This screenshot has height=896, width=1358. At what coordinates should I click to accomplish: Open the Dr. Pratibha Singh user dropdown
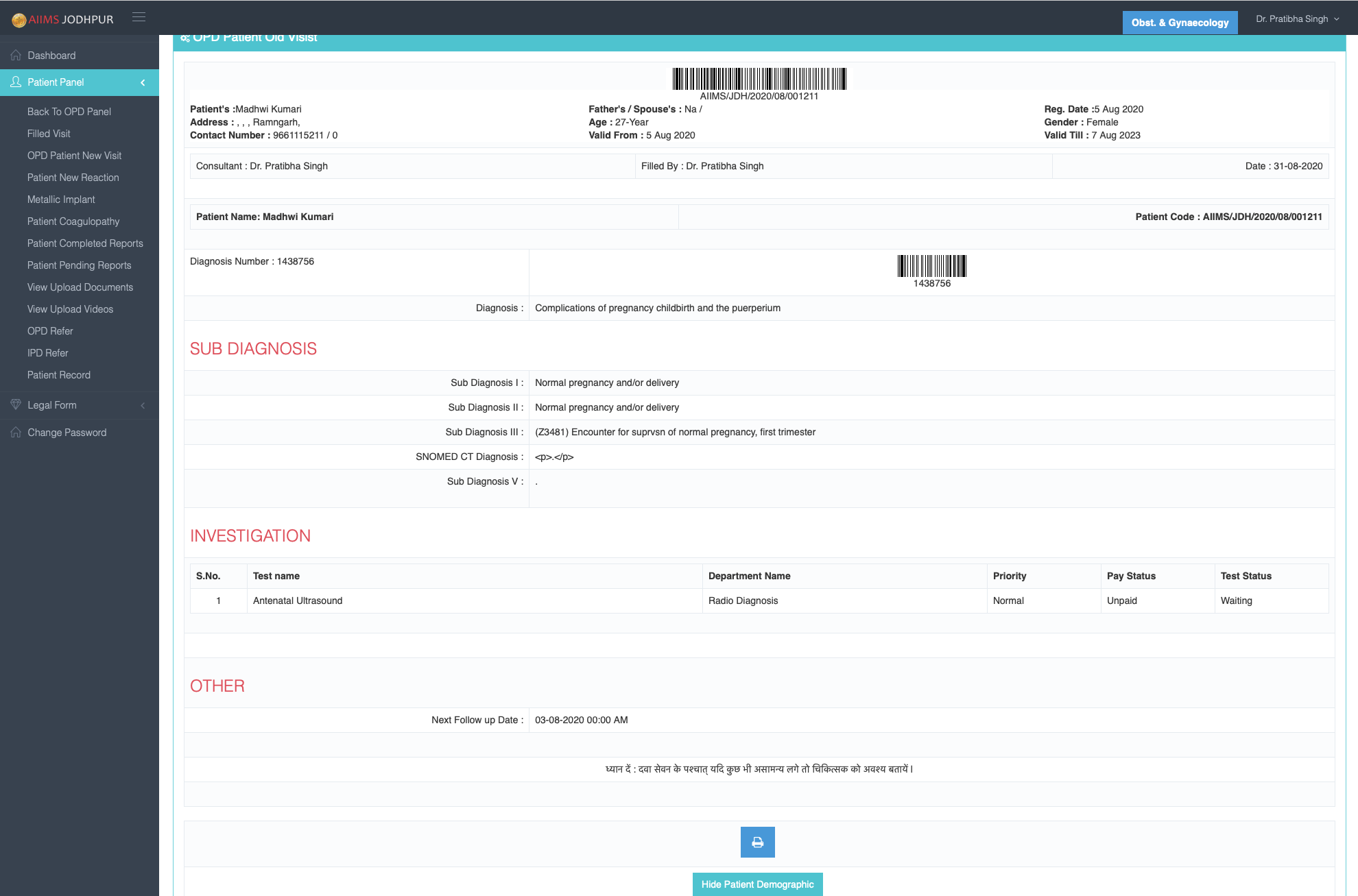point(1298,19)
